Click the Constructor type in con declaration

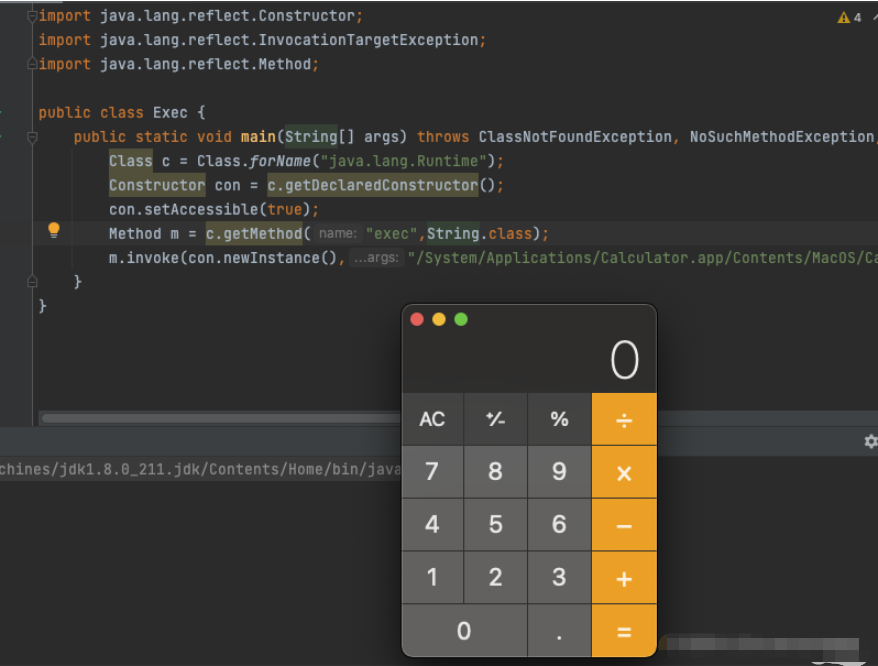pos(157,185)
